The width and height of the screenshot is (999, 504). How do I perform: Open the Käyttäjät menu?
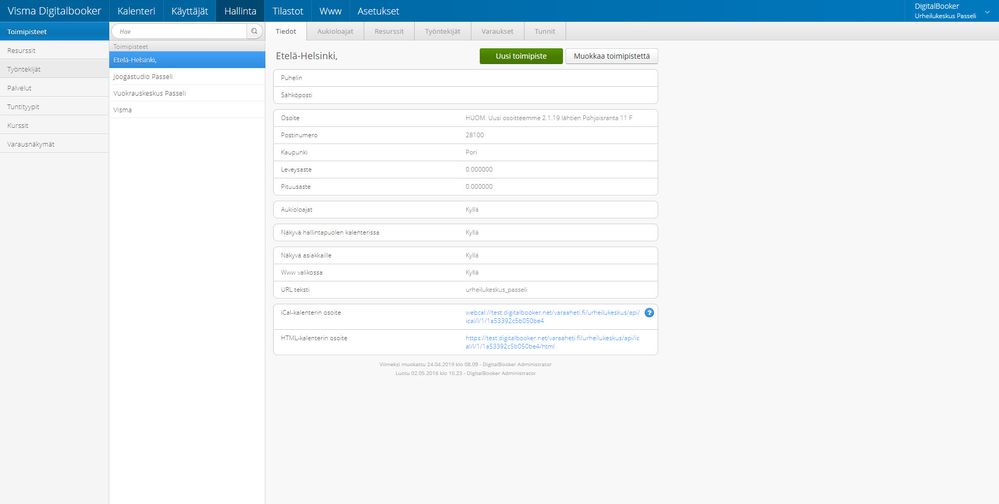pos(190,11)
